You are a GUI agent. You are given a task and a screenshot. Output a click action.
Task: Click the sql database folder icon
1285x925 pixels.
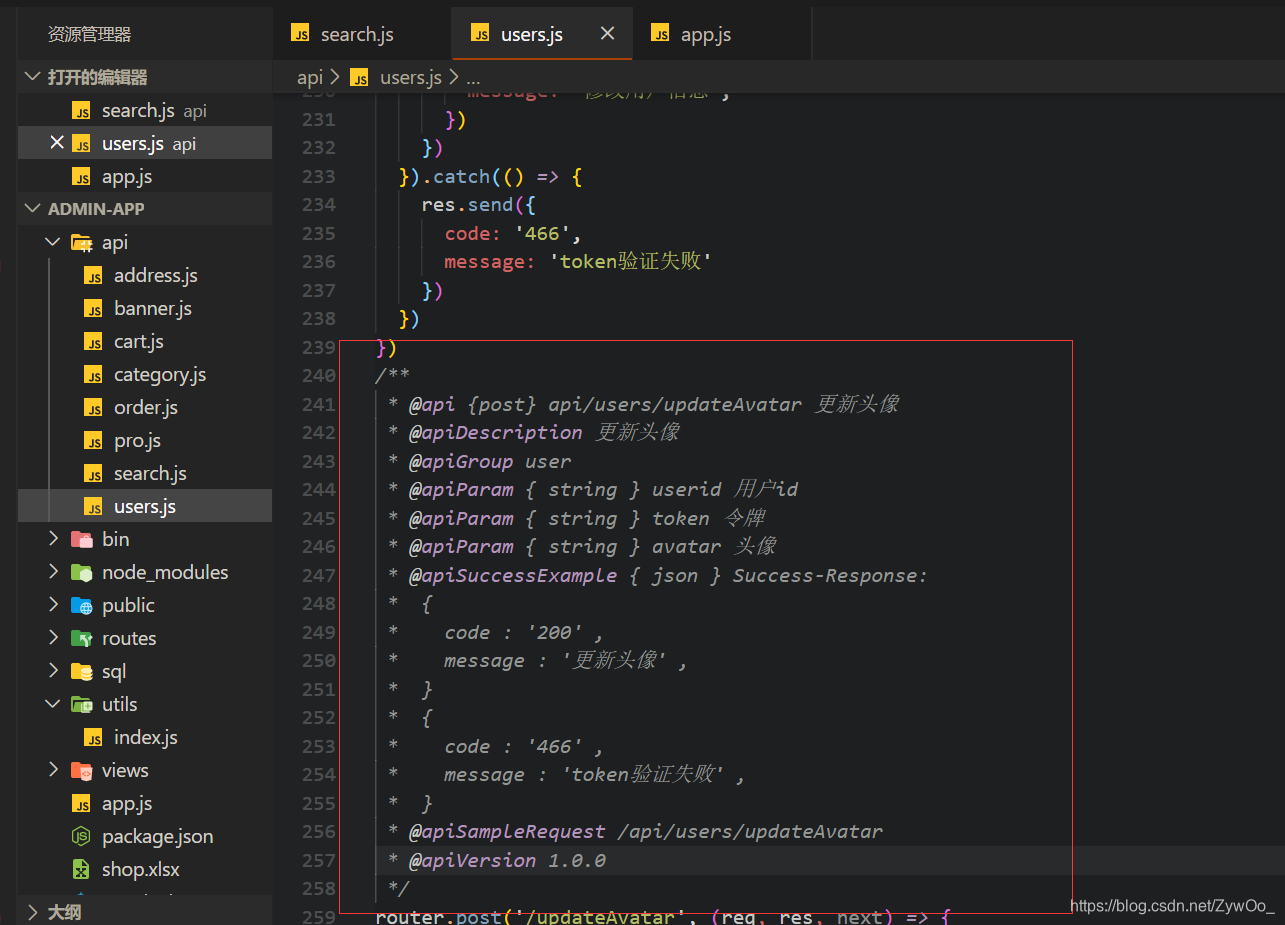tap(82, 671)
